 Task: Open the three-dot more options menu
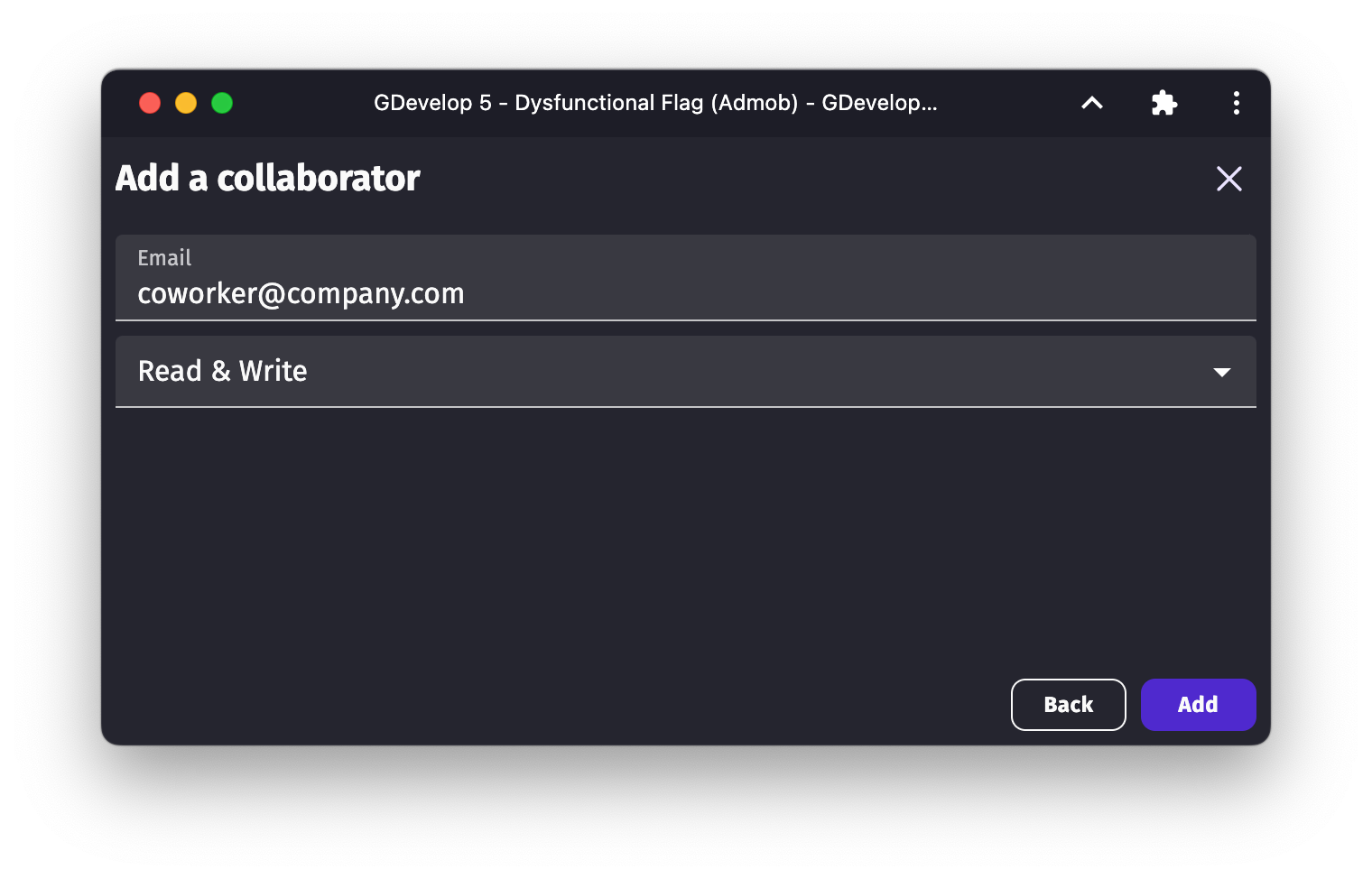click(1237, 103)
